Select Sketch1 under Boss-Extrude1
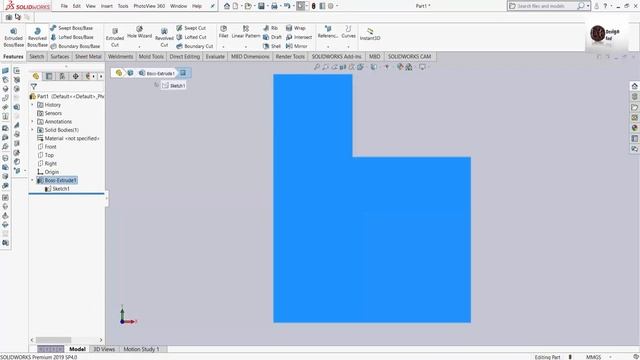This screenshot has width=640, height=360. (x=57, y=189)
